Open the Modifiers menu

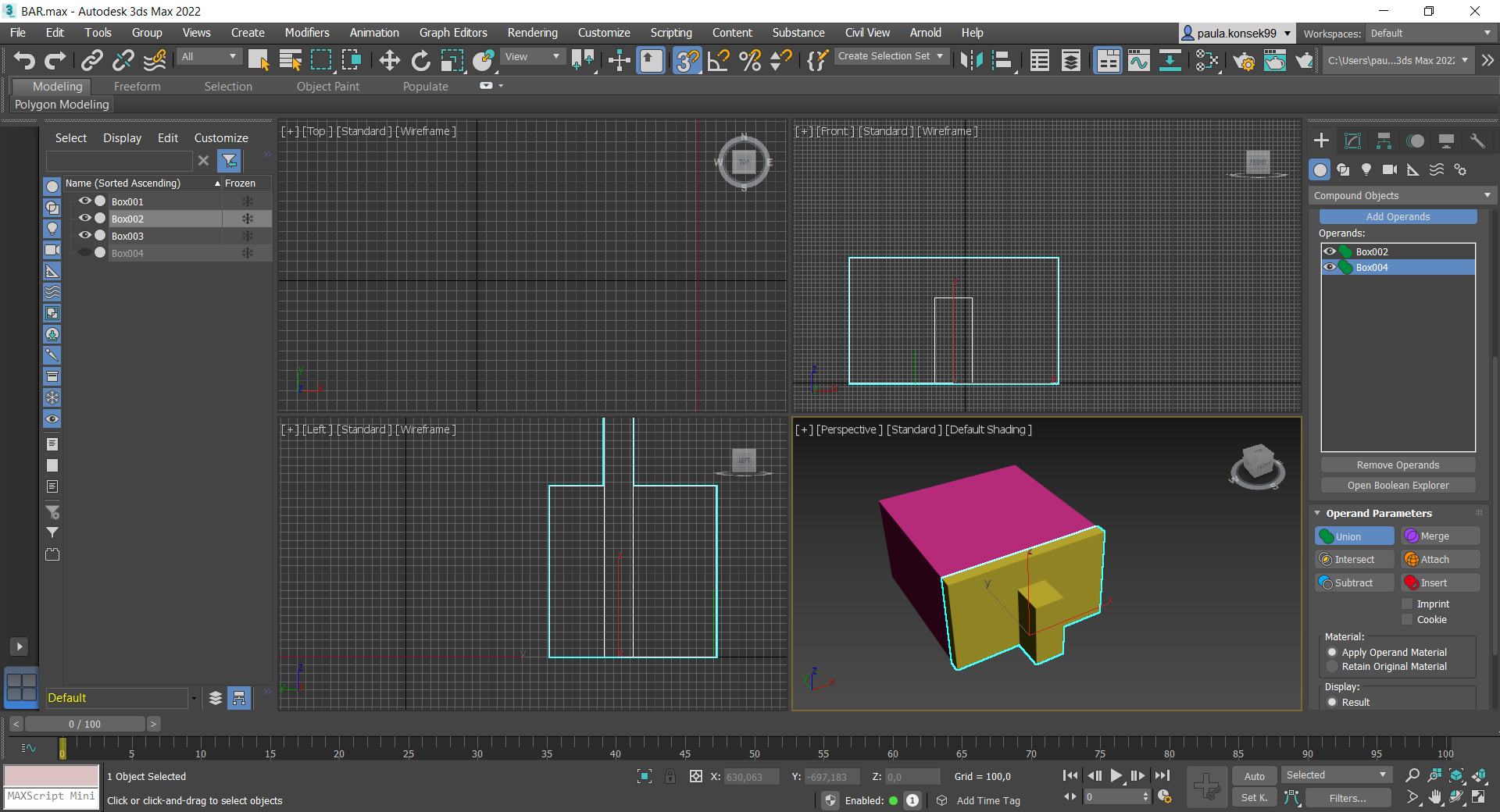(307, 33)
